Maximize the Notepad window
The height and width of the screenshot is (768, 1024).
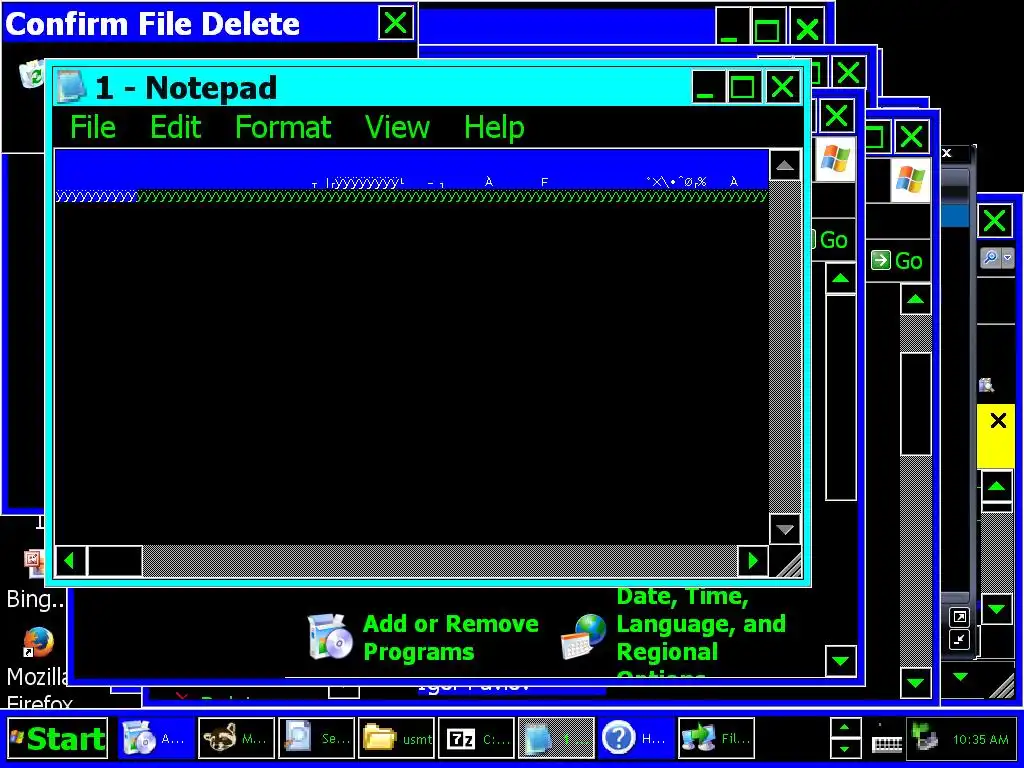tap(743, 87)
